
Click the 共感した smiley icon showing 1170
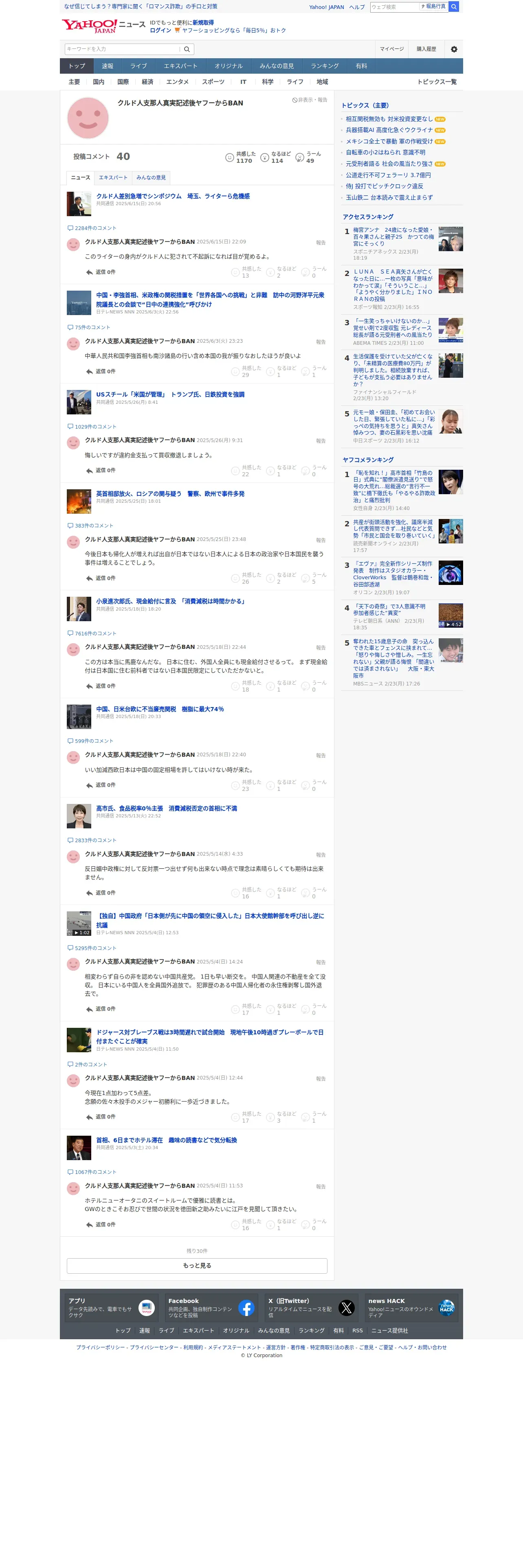(x=230, y=158)
